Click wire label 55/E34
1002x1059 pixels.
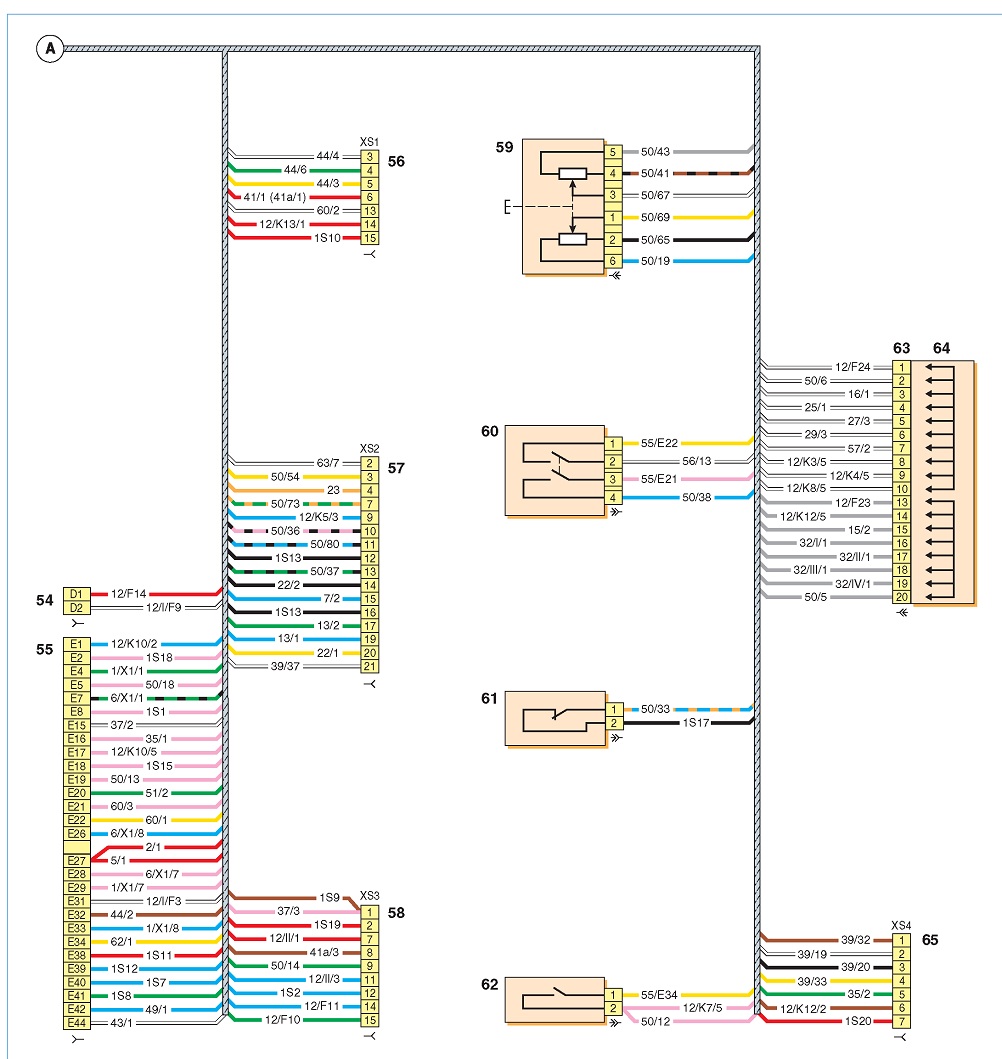(659, 995)
